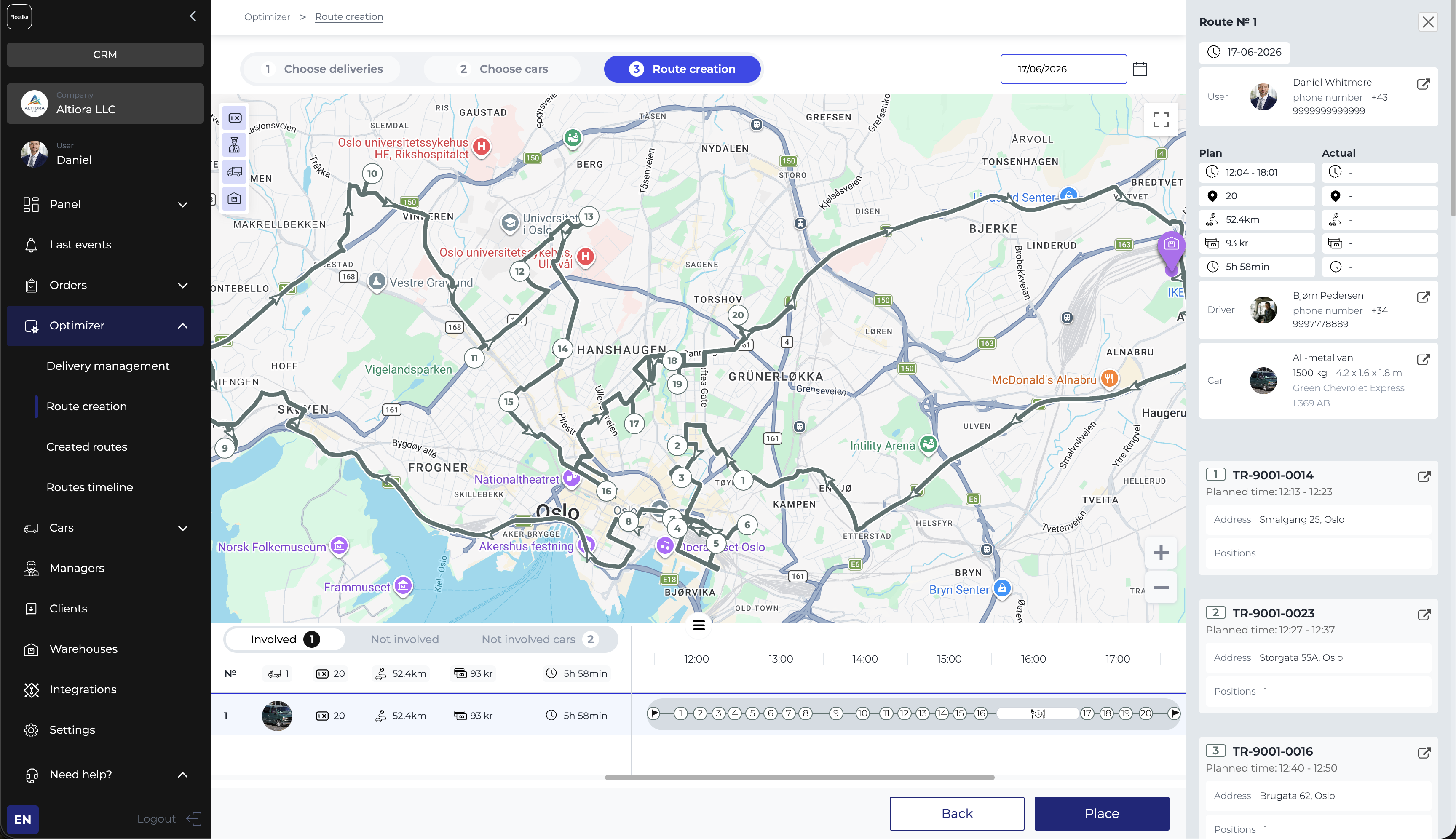Click map stop marker 9
This screenshot has height=839, width=1456.
pos(225,448)
